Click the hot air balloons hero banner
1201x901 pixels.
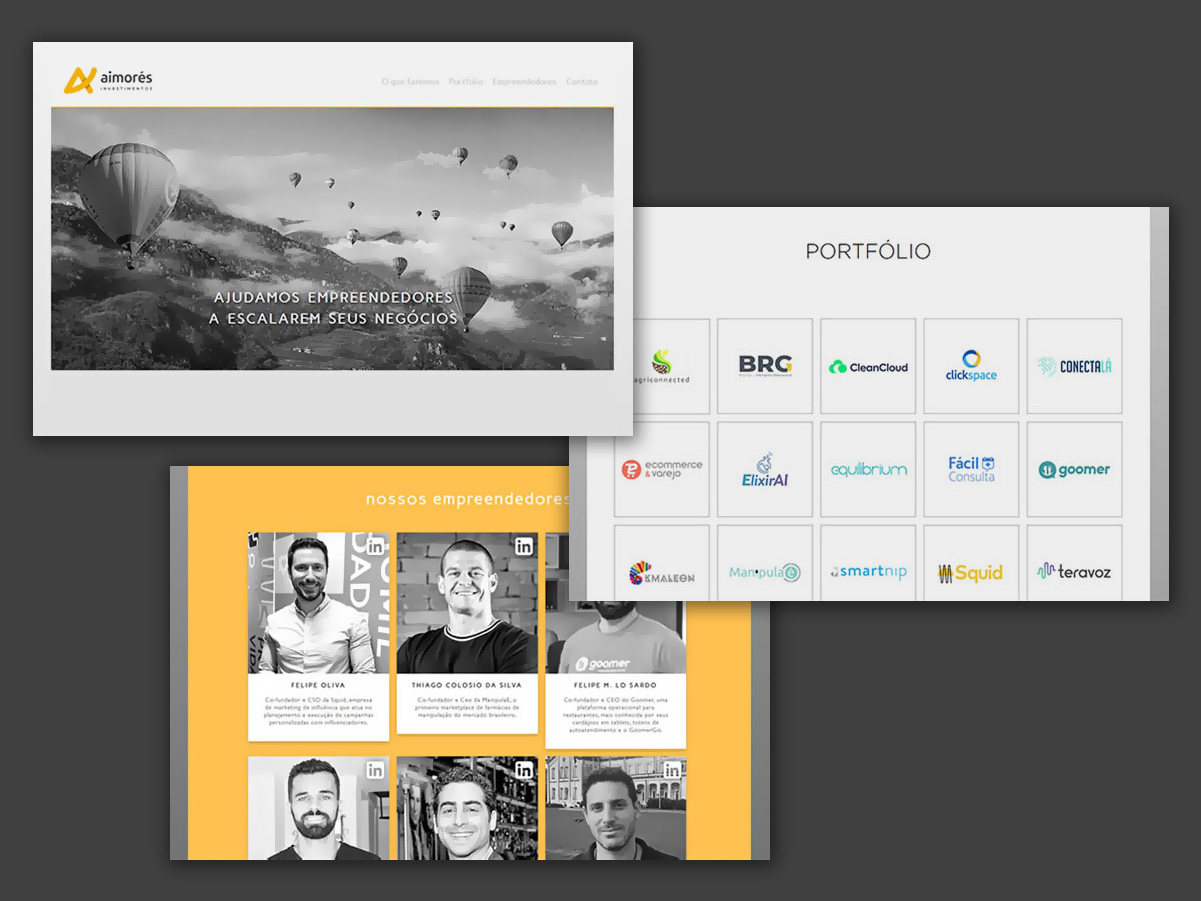coord(332,238)
